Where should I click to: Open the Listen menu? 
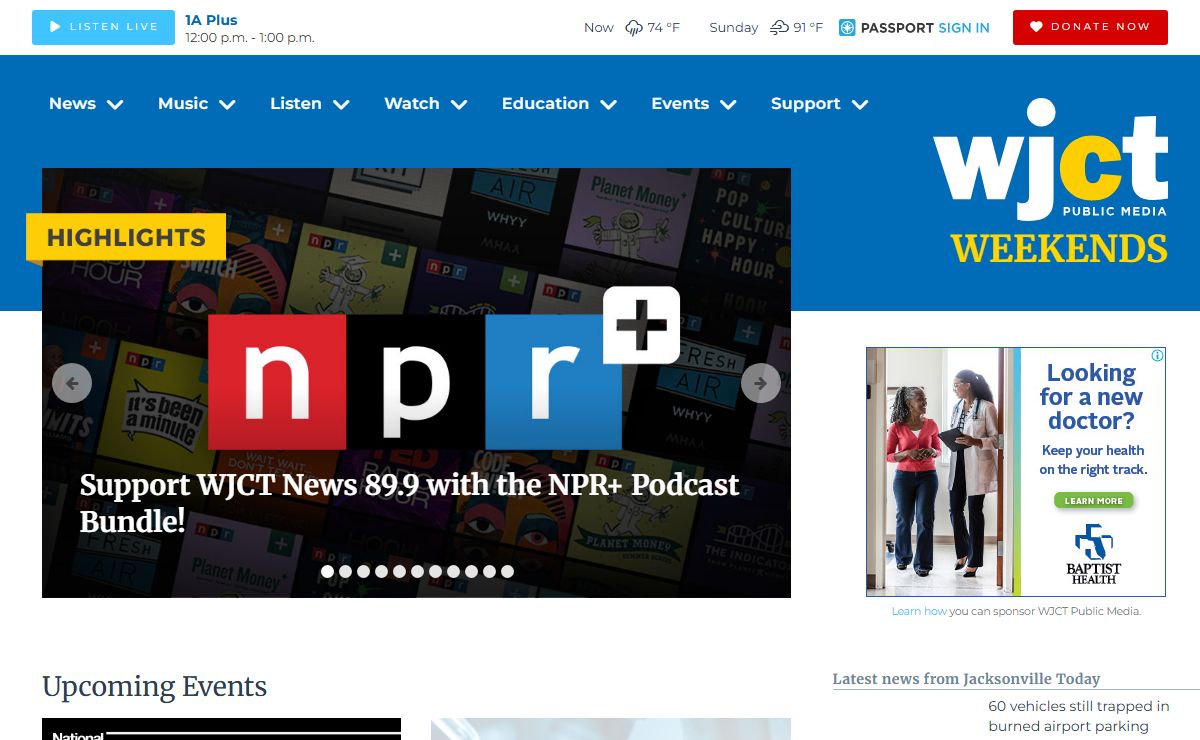click(x=296, y=104)
